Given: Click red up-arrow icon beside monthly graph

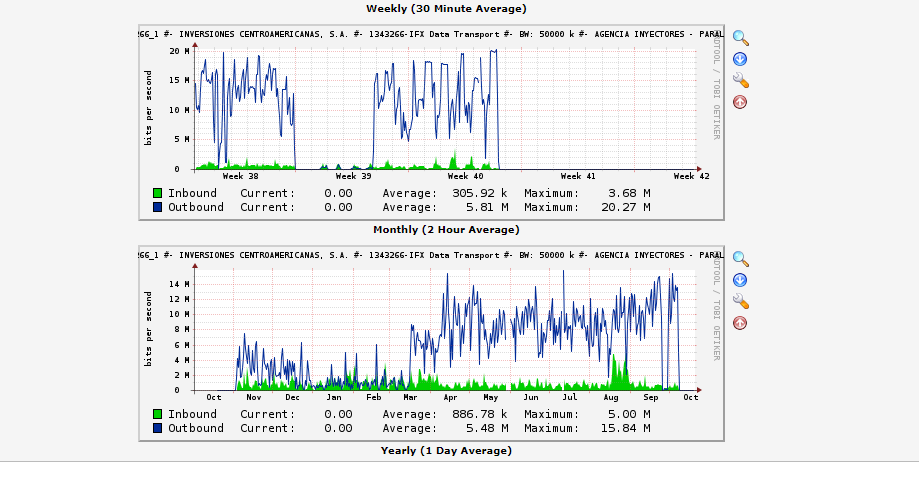Looking at the screenshot, I should (740, 323).
